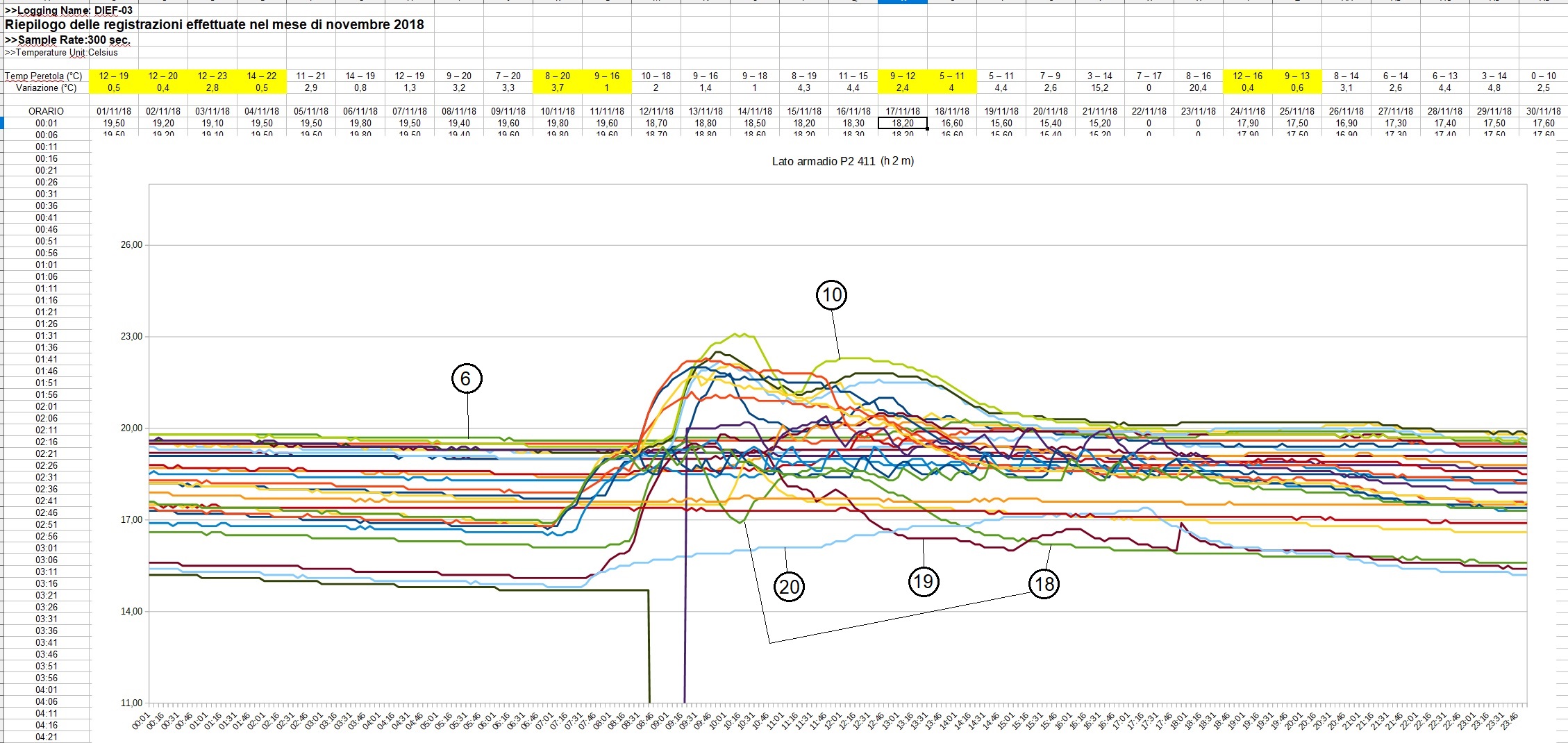Select the ORARIO header cell
The height and width of the screenshot is (743, 1568).
point(46,111)
